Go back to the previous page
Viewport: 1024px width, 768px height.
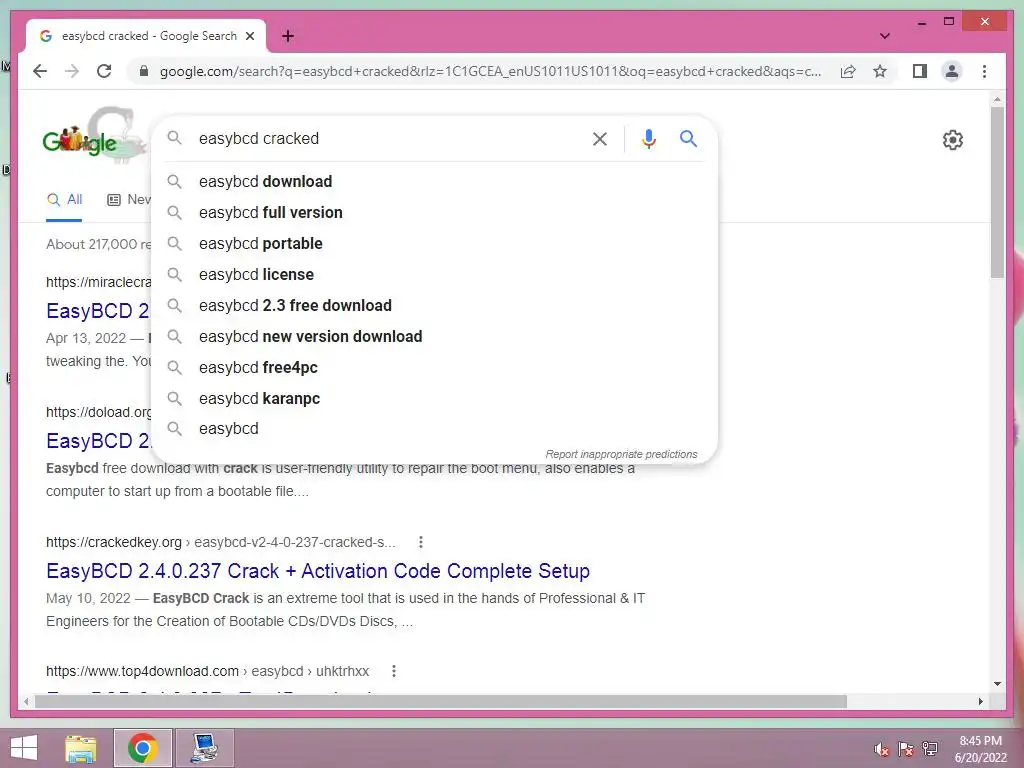pos(40,71)
